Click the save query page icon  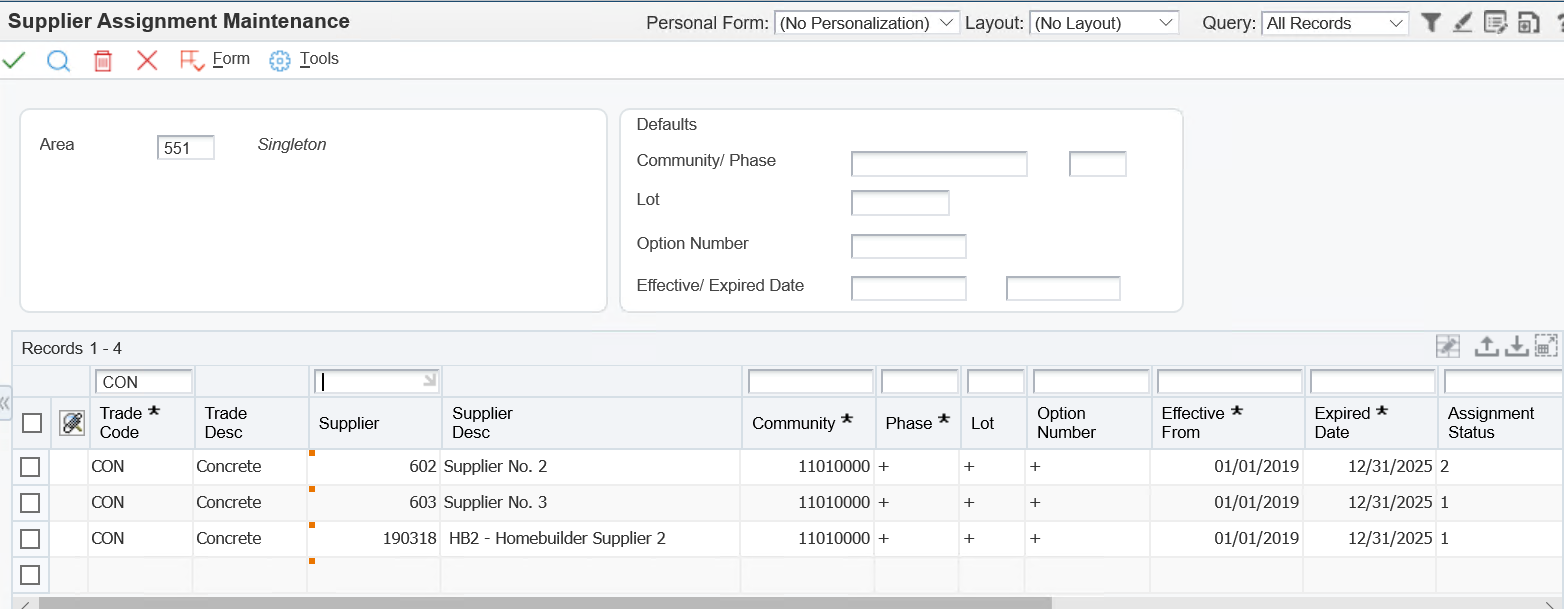tap(1527, 22)
